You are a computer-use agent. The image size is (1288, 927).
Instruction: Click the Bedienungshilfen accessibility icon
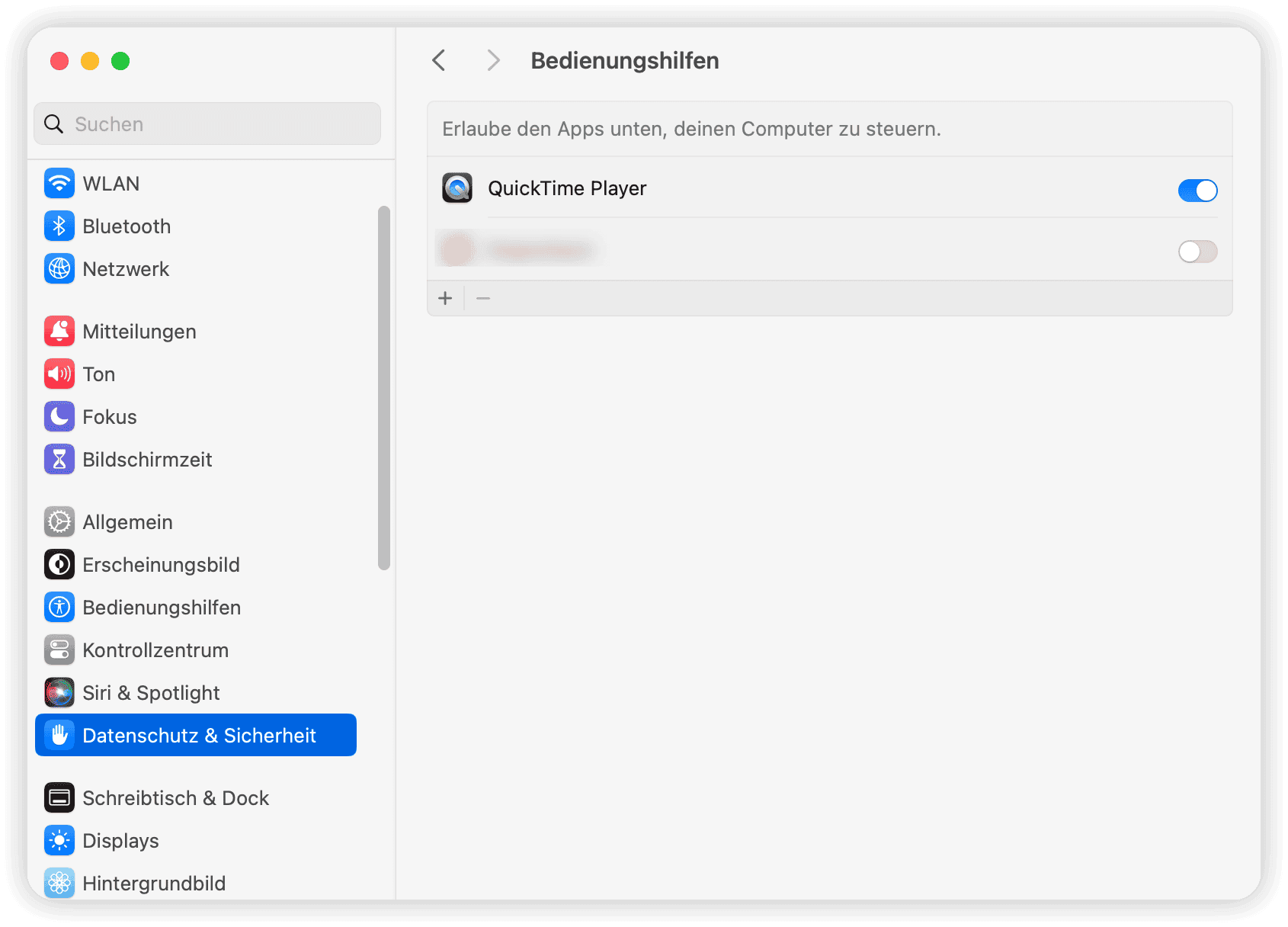[59, 607]
